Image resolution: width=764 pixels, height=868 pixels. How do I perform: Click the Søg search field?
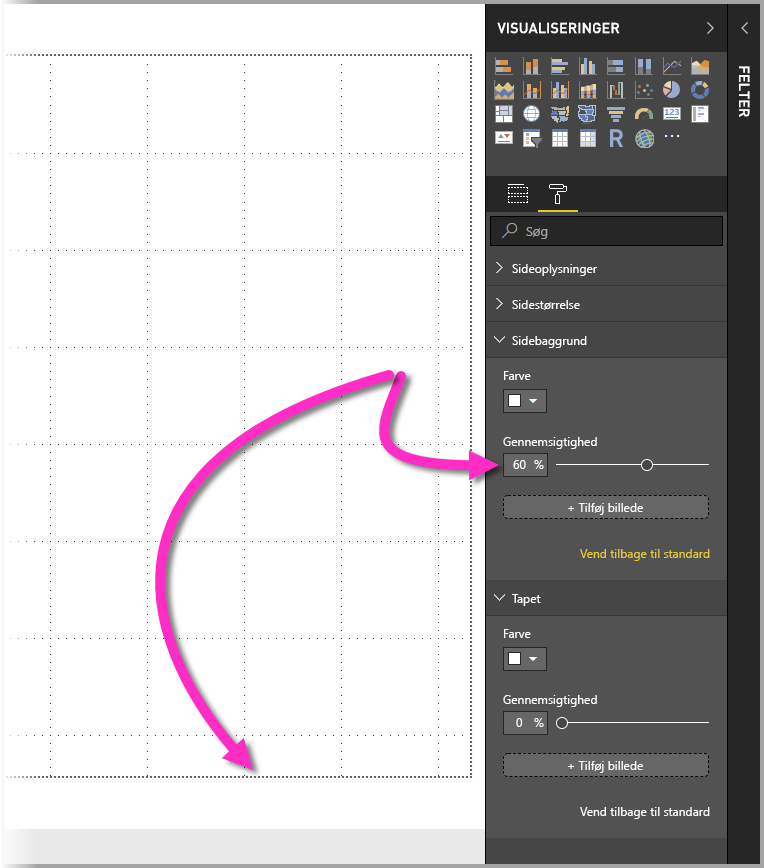pos(606,231)
